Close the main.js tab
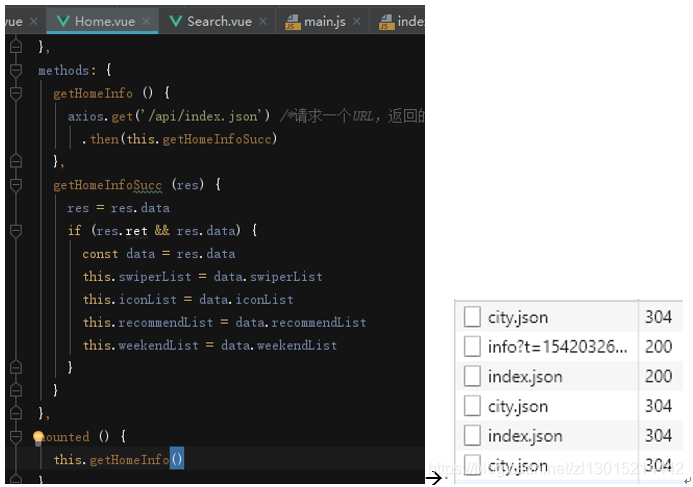 (x=357, y=21)
